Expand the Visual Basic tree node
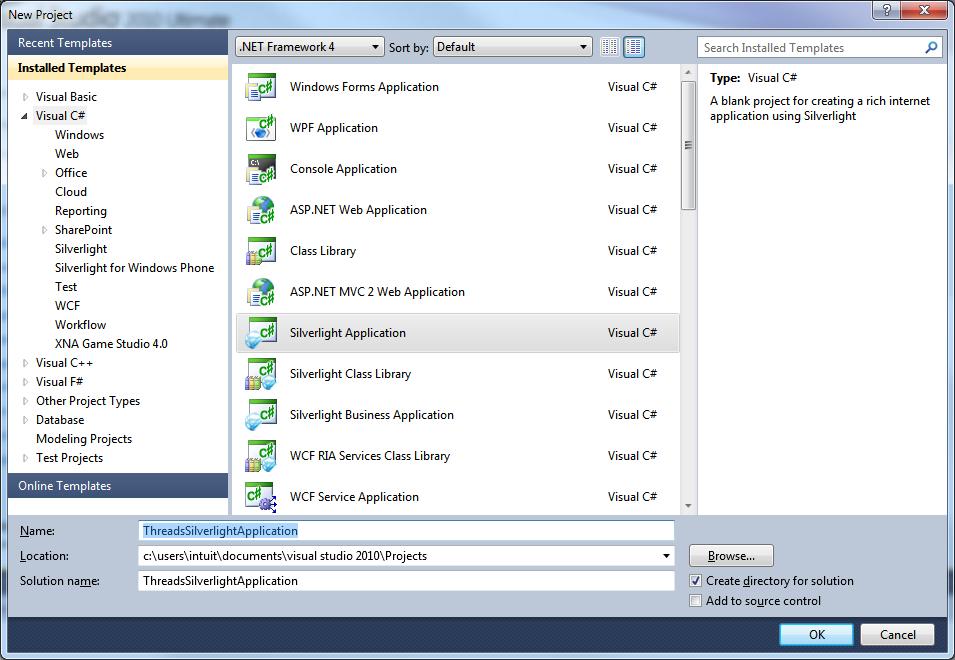This screenshot has width=955, height=660. click(x=25, y=97)
